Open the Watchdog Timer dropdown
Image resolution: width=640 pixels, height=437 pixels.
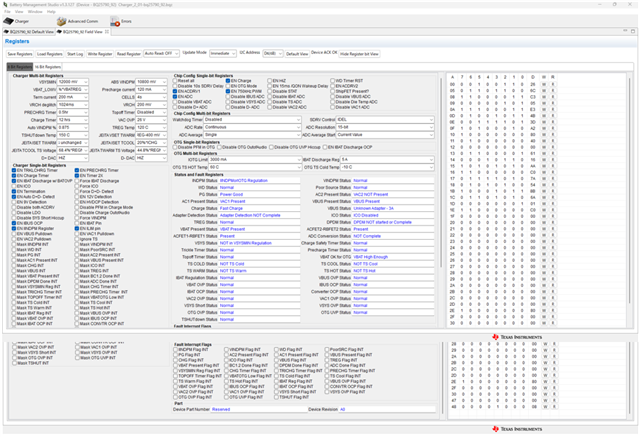click(x=252, y=120)
